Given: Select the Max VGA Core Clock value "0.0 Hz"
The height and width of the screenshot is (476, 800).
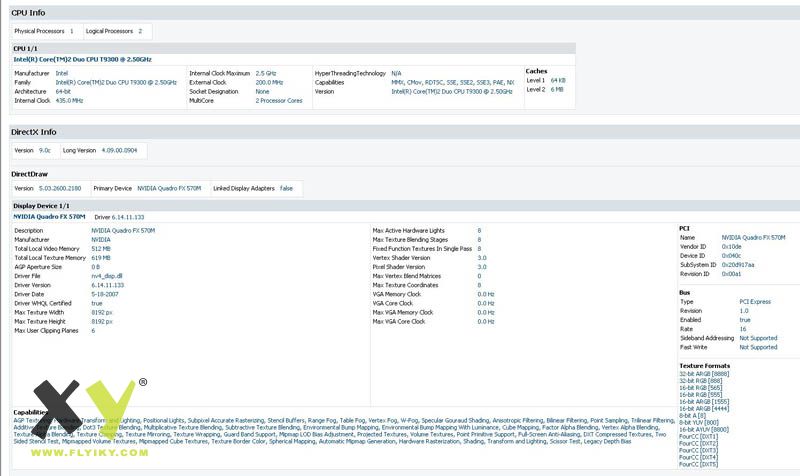Looking at the screenshot, I should [486, 322].
